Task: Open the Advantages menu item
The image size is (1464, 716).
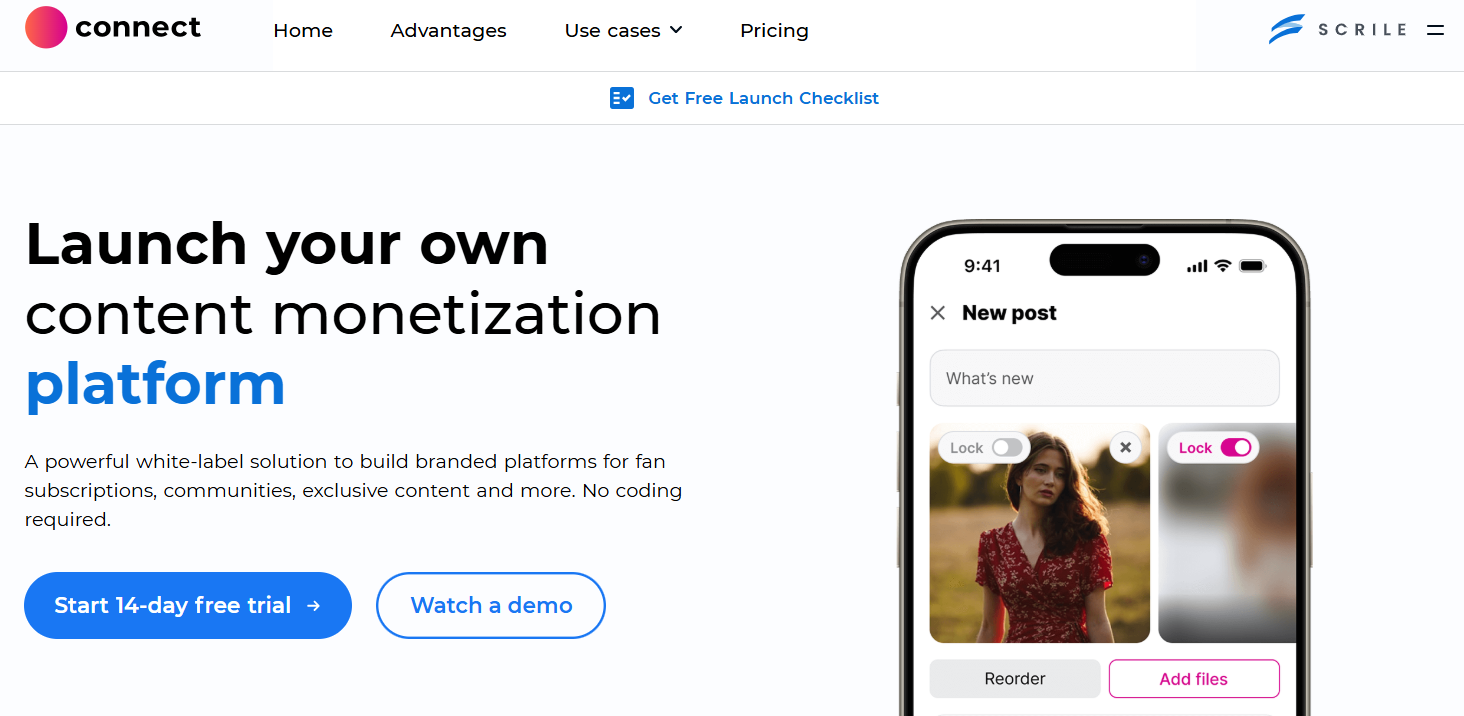Action: pos(448,31)
